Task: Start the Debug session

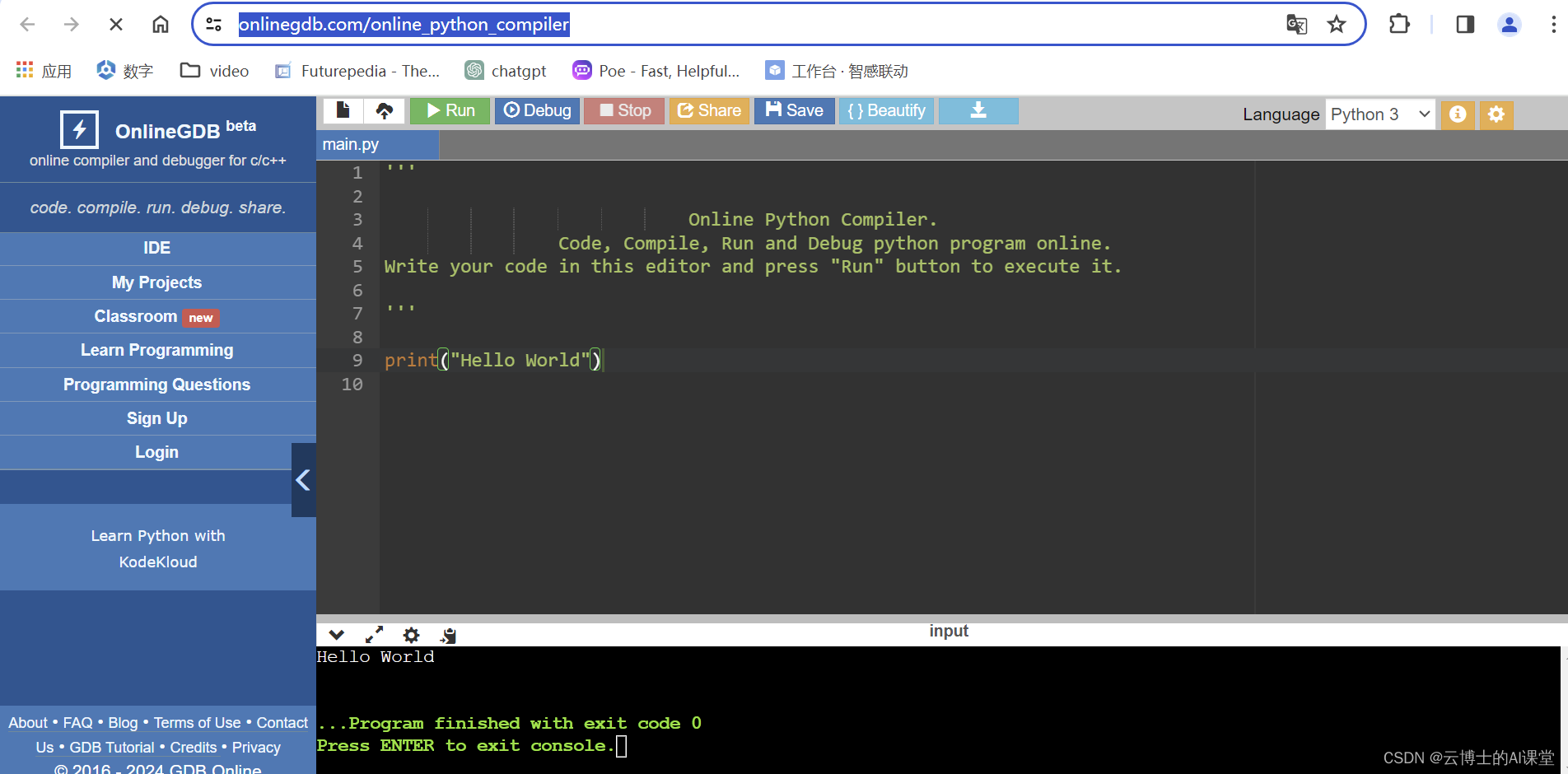Action: pos(537,110)
